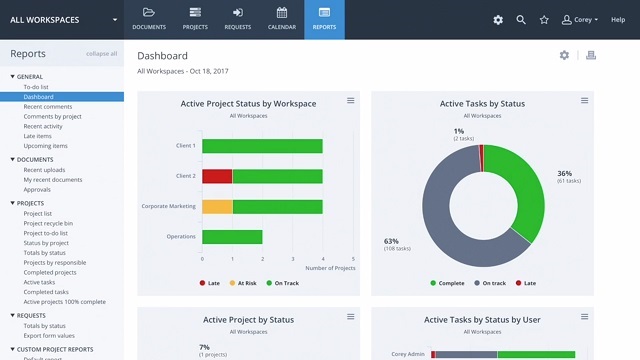Open My recent documents report
The image size is (640, 360).
[53, 180]
